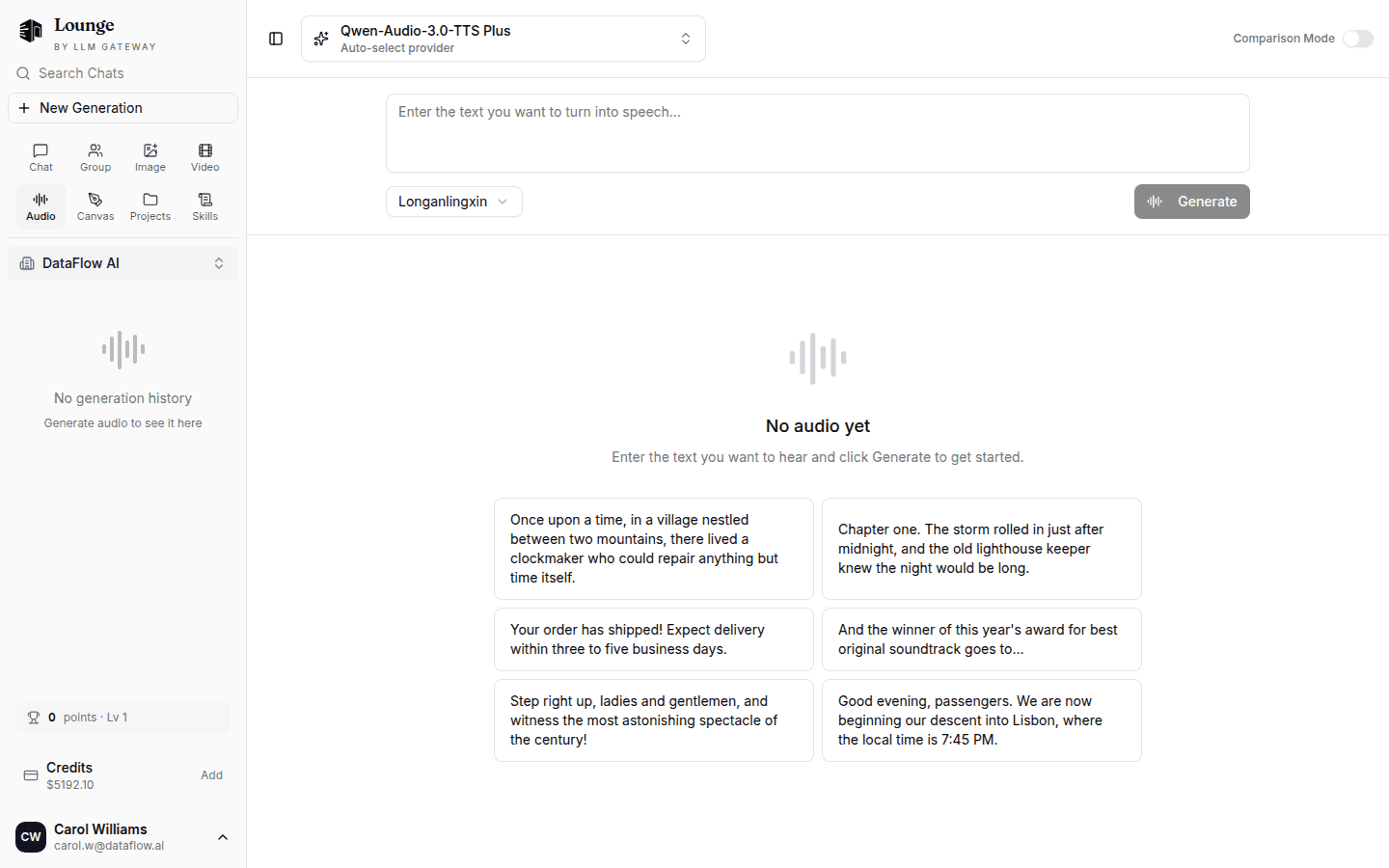
Task: Click the points Lv 1 status bar
Action: click(123, 718)
